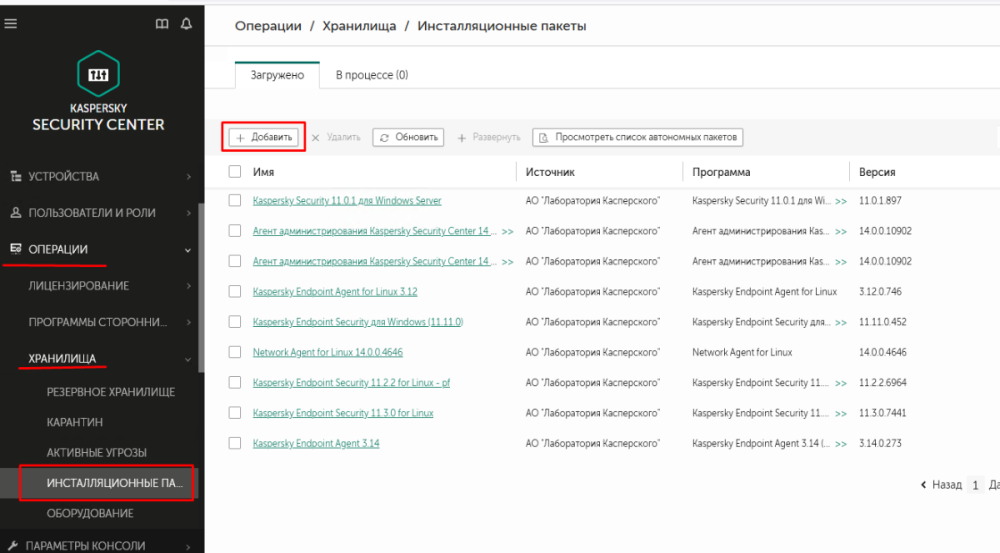Screen dimensions: 1000x553
Task: Collapse the Хранилища section chevron
Action: 188,360
